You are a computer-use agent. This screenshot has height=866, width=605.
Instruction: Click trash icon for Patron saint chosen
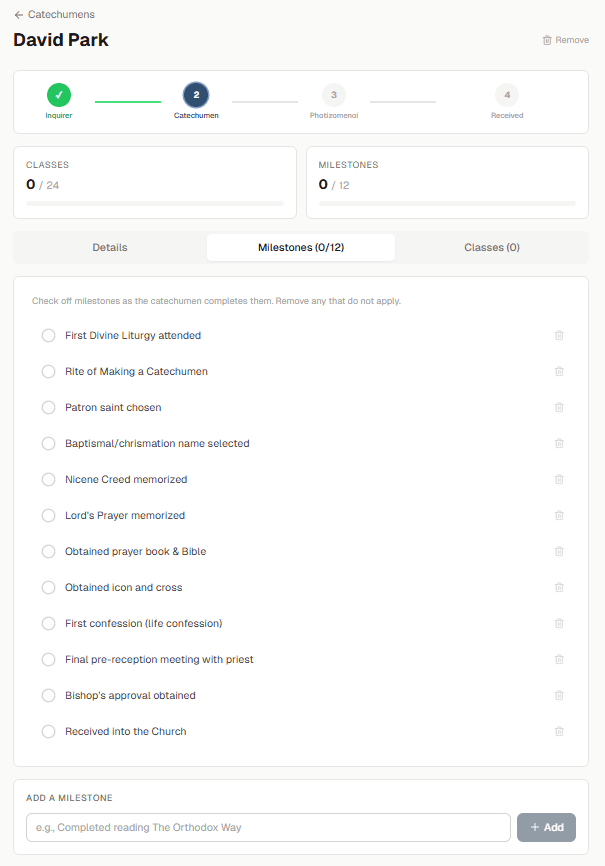pos(559,407)
